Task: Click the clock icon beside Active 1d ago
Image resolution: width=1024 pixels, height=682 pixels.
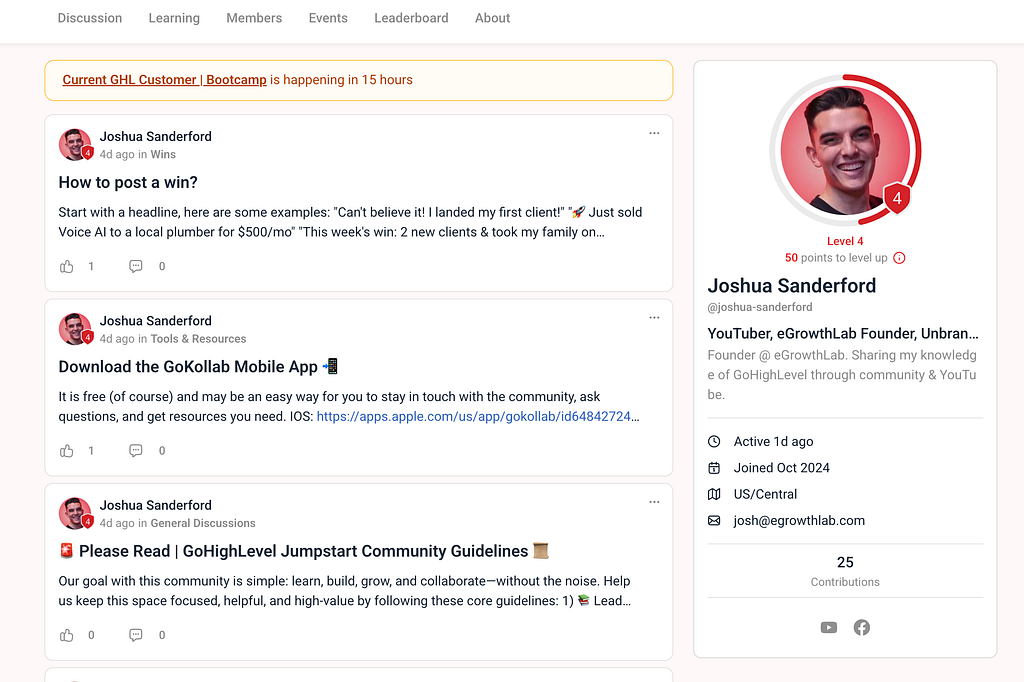Action: pos(714,442)
